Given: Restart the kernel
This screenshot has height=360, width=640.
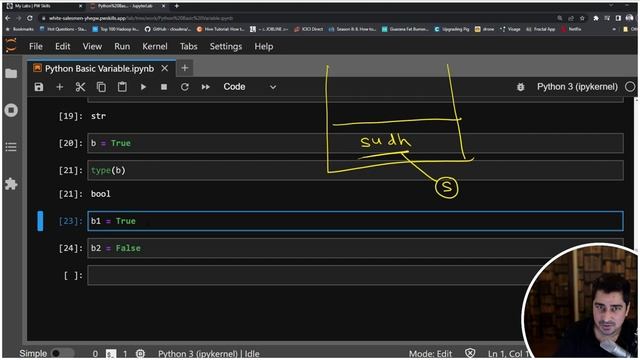Looking at the screenshot, I should coord(184,87).
